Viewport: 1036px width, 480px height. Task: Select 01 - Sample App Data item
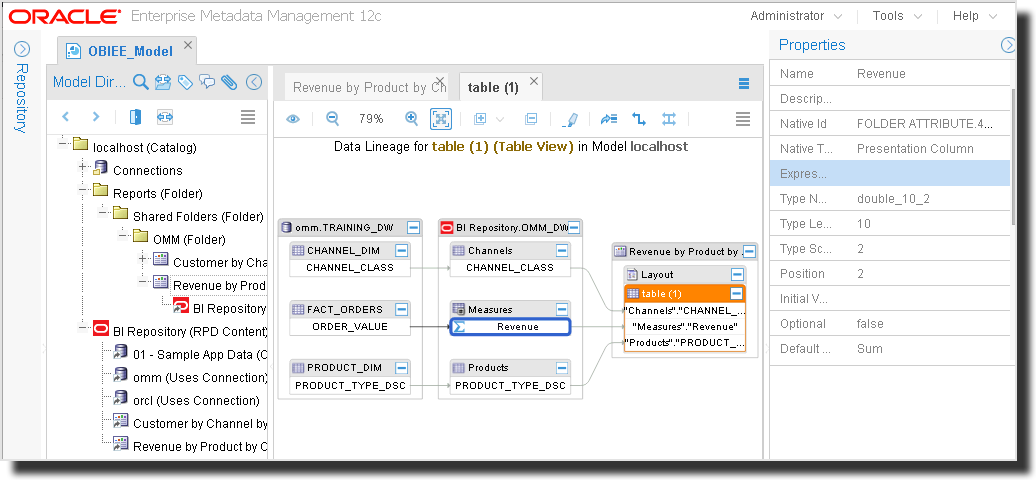(x=200, y=354)
